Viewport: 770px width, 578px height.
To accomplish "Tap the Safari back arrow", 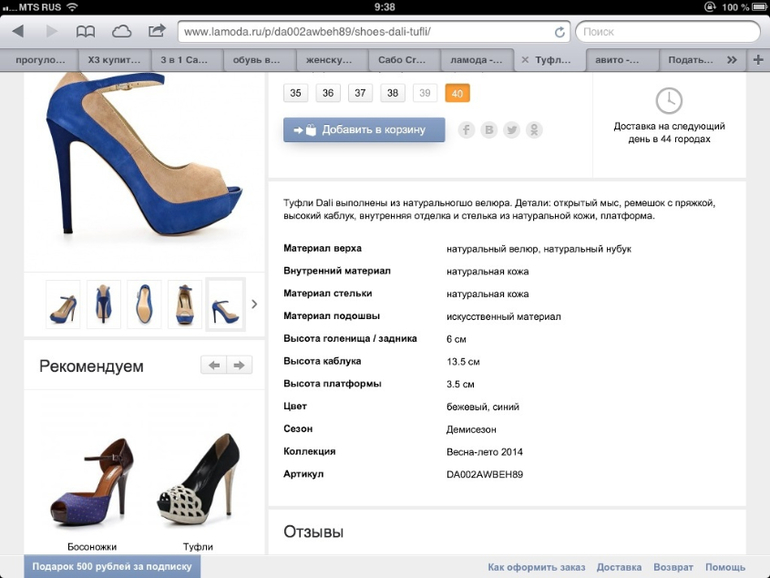I will pyautogui.click(x=18, y=31).
